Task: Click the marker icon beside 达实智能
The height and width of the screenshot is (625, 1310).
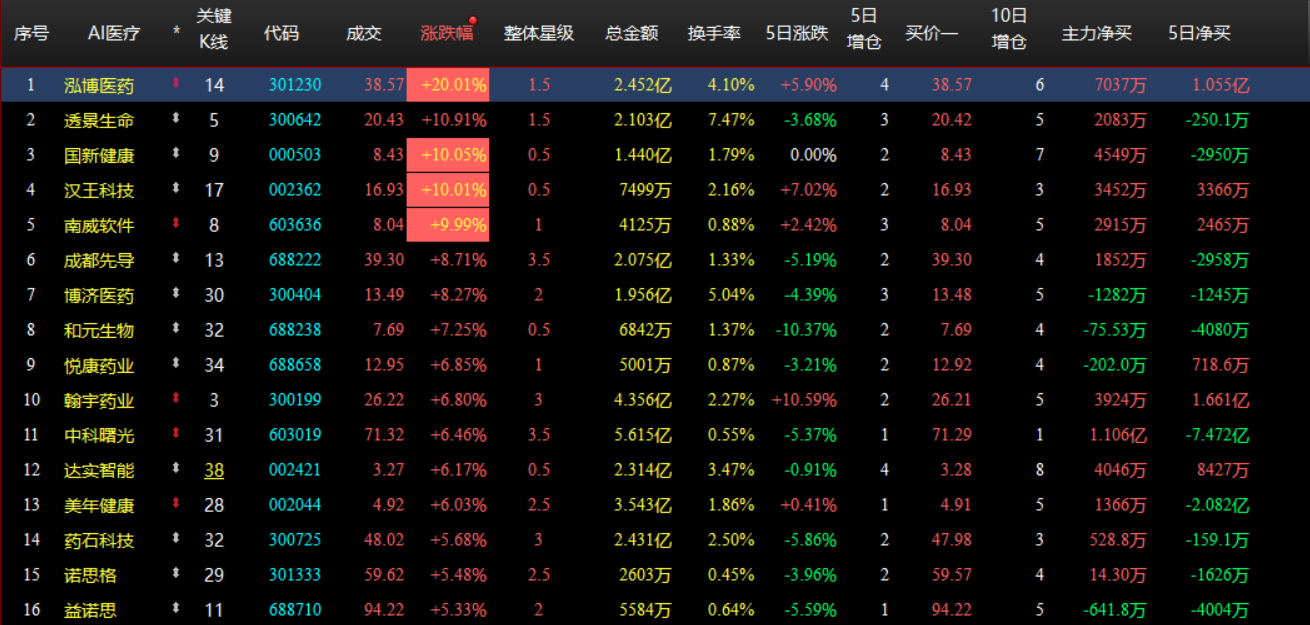Action: coord(176,469)
